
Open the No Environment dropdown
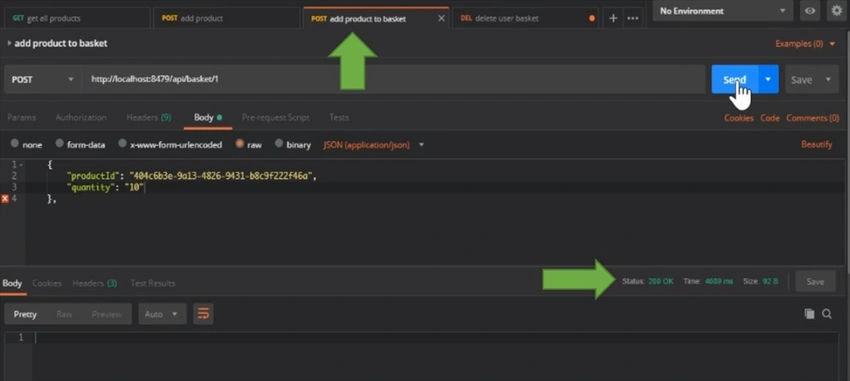coord(723,11)
